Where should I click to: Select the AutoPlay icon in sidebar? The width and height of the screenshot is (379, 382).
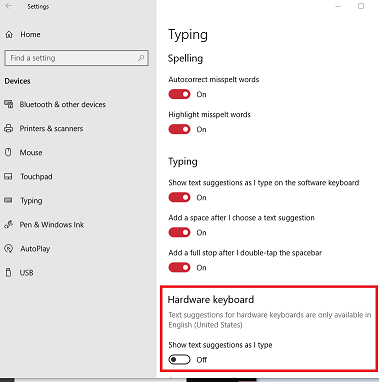[9, 249]
